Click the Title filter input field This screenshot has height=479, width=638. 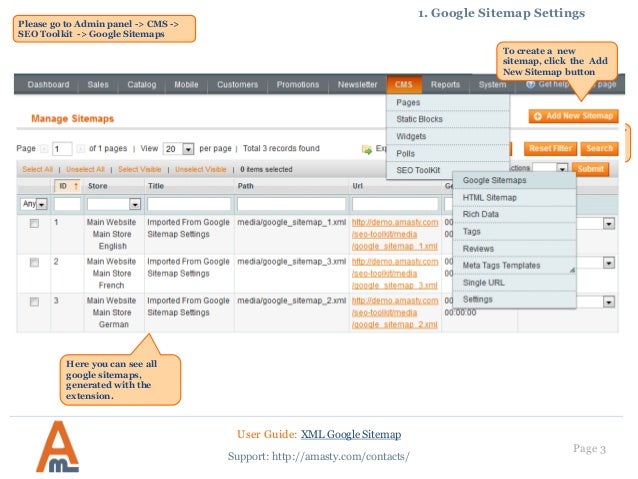pyautogui.click(x=189, y=204)
